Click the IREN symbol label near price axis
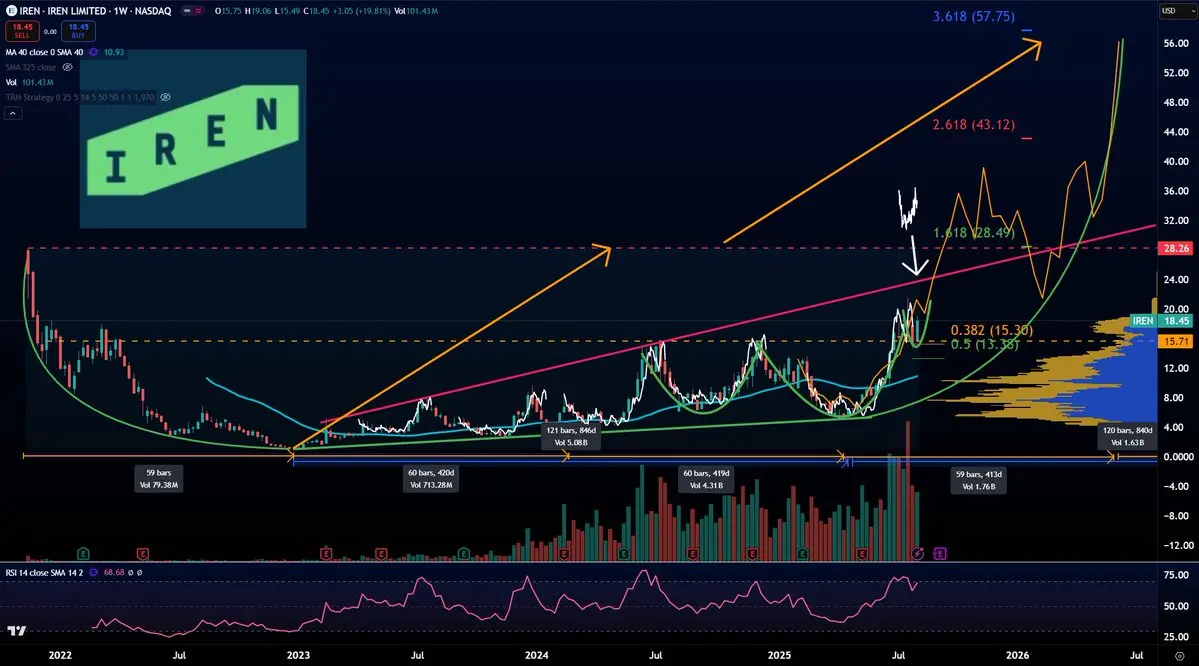 click(1142, 321)
